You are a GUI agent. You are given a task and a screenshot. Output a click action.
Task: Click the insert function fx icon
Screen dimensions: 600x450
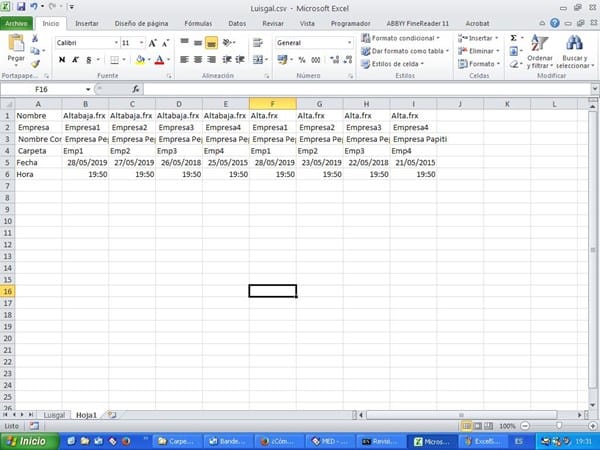pyautogui.click(x=135, y=90)
